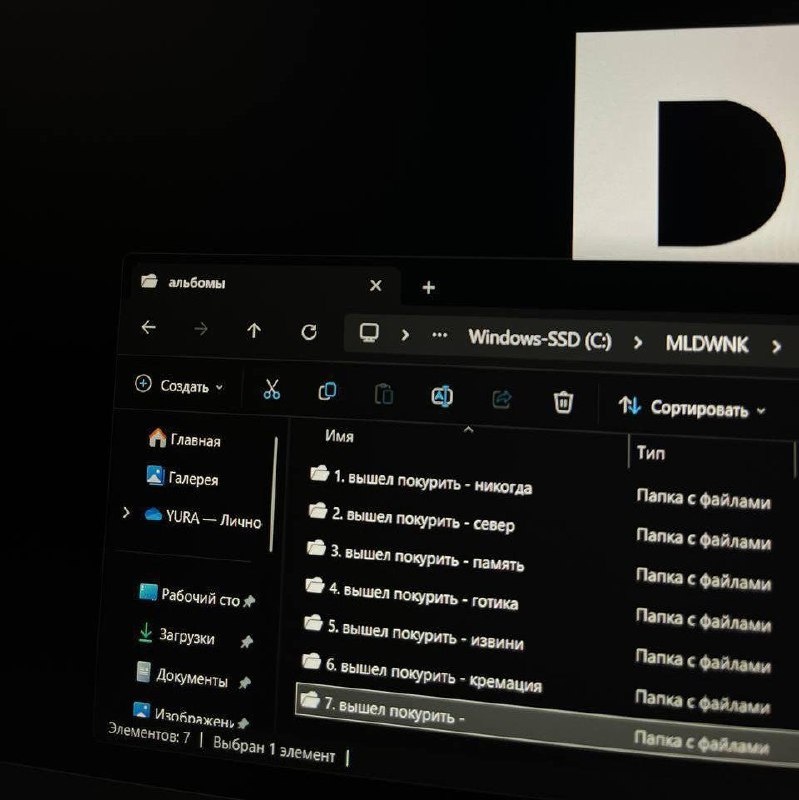This screenshot has width=799, height=800.
Task: Sort by the Имя column header
Action: (x=339, y=436)
